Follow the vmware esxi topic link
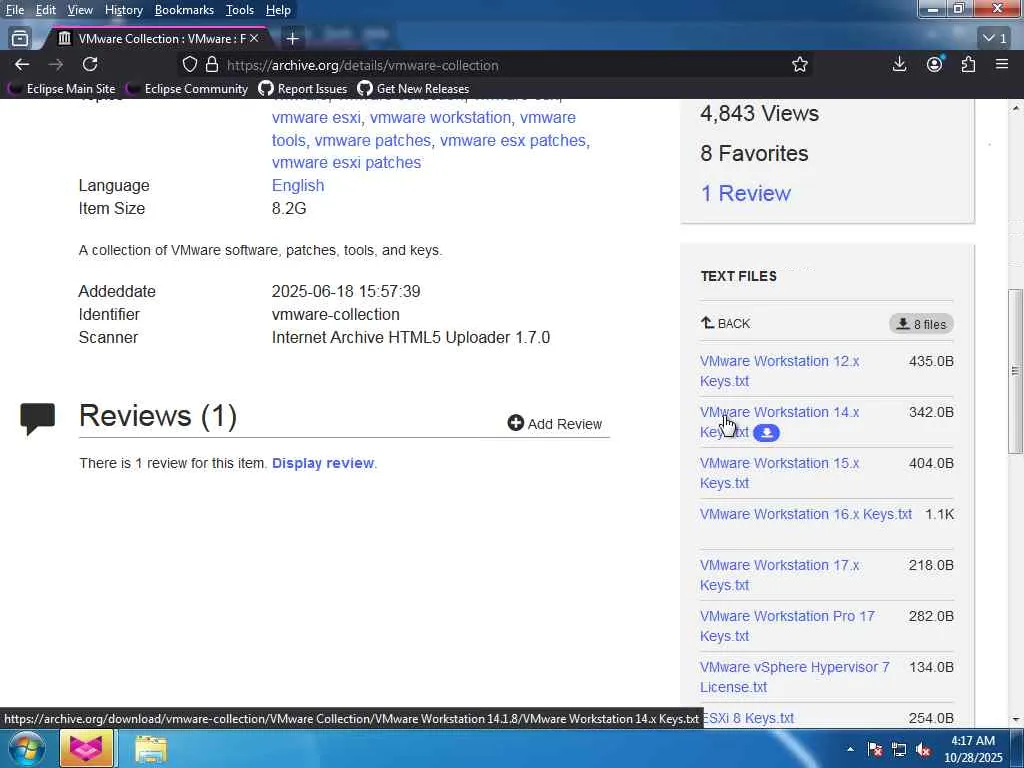The image size is (1024, 768). (x=316, y=118)
